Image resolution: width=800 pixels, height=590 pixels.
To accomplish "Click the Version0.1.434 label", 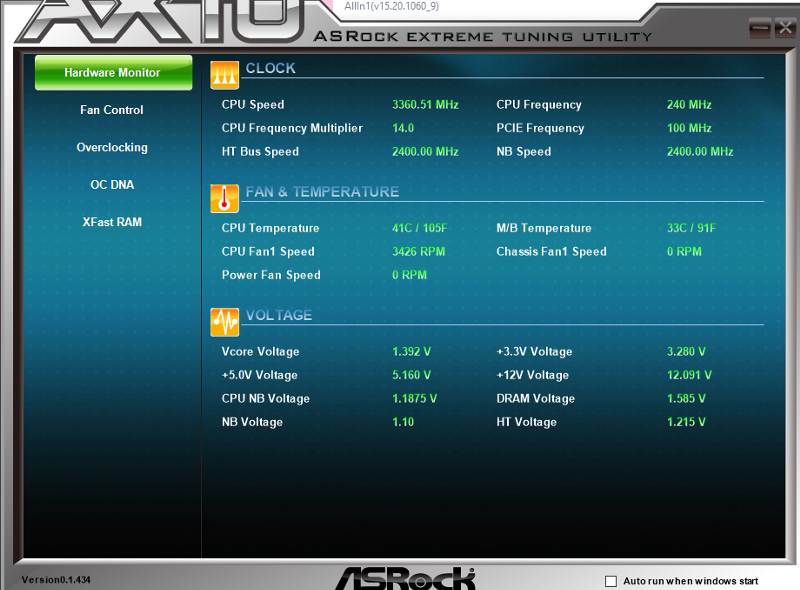I will tap(56, 580).
